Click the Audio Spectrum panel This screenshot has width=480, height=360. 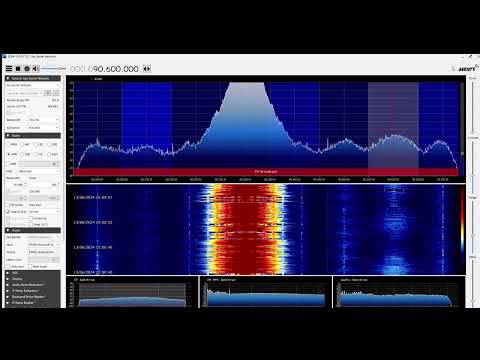point(399,292)
